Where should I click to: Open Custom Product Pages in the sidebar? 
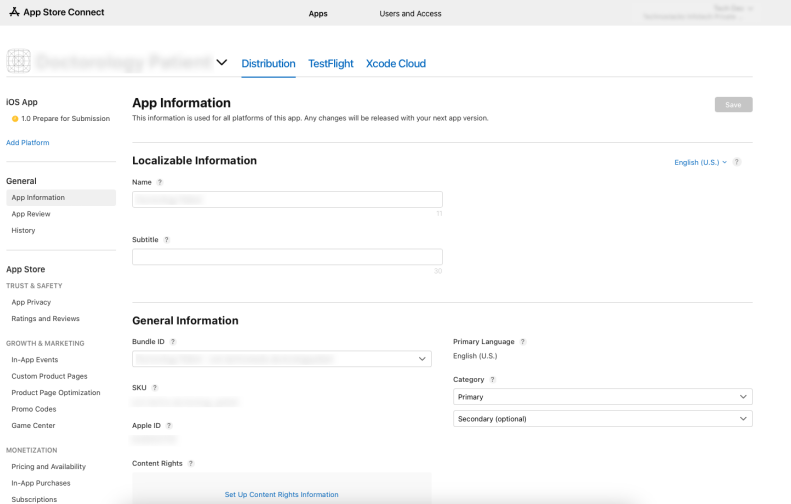pos(49,376)
